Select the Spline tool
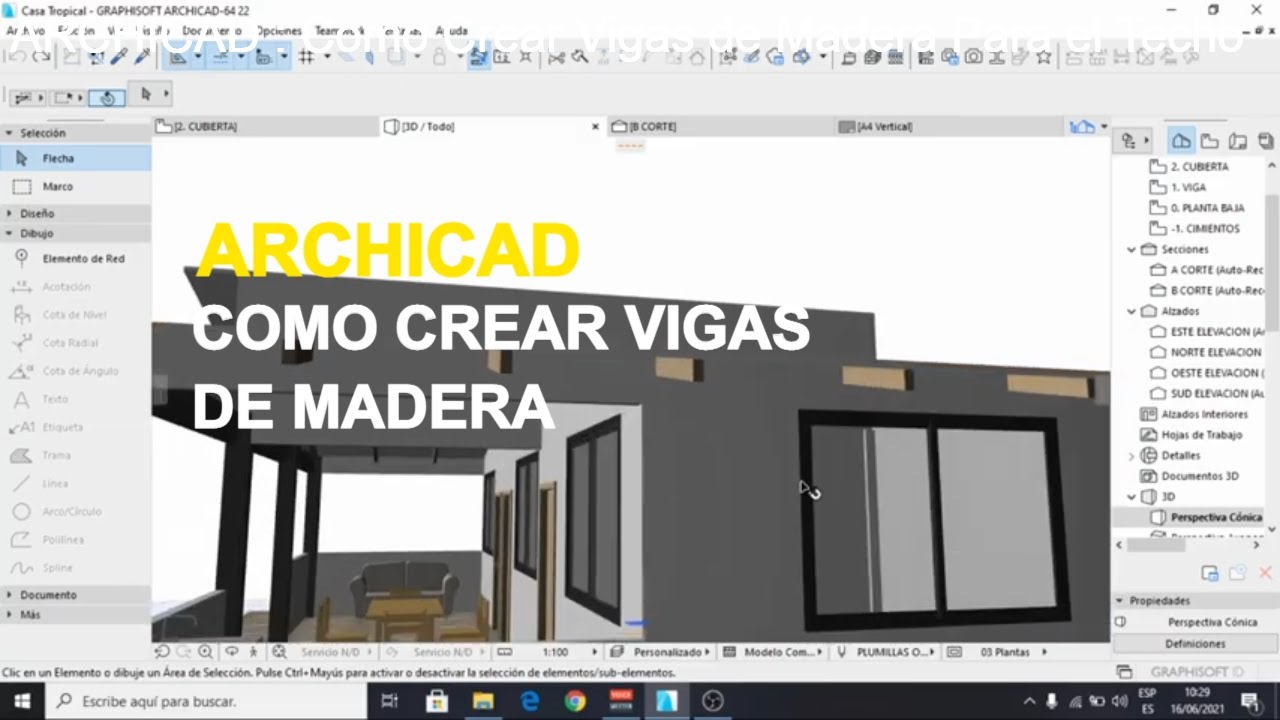Image resolution: width=1280 pixels, height=720 pixels. [75, 567]
